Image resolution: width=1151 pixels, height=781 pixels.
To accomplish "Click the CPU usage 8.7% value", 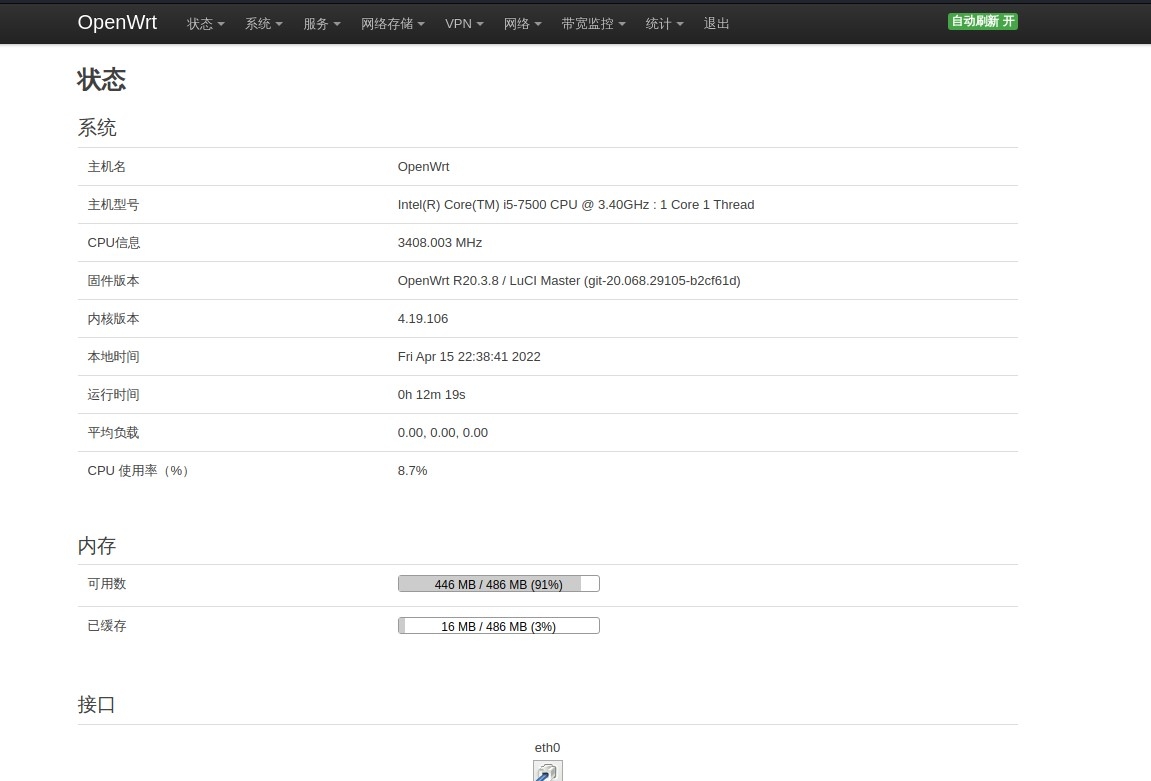I will click(x=412, y=471).
